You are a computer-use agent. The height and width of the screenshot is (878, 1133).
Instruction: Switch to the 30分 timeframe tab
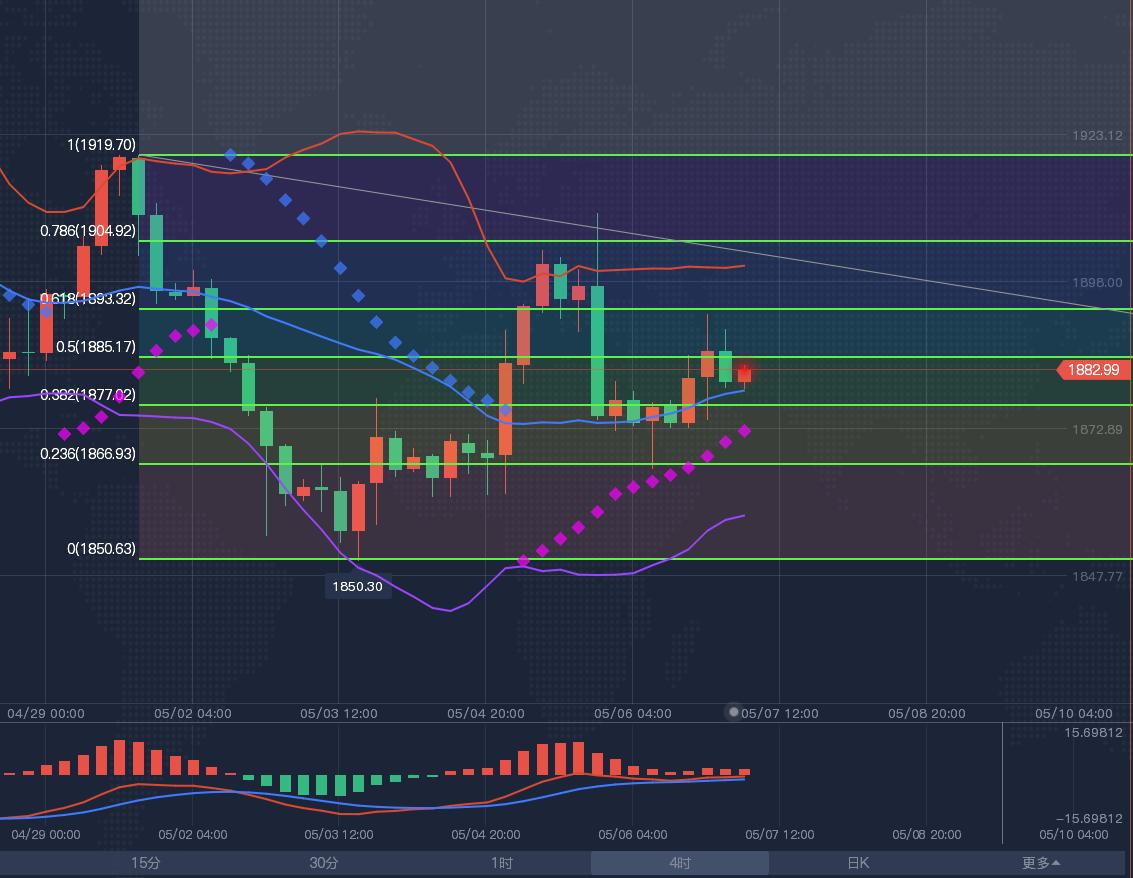[322, 862]
